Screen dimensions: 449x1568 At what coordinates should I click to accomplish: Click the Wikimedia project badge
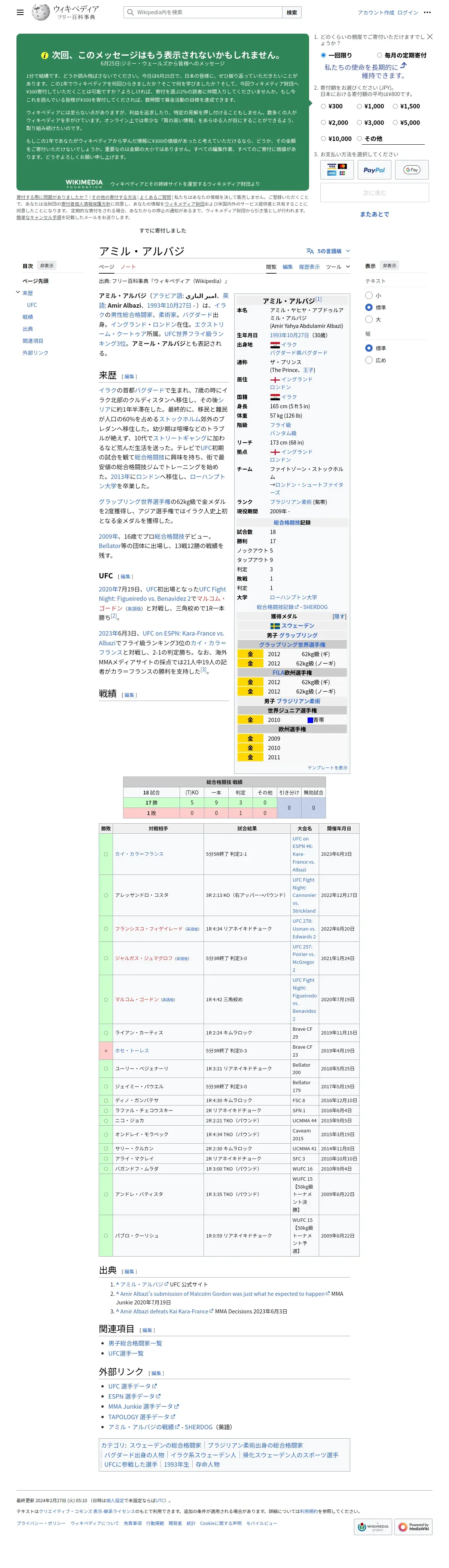[373, 1527]
